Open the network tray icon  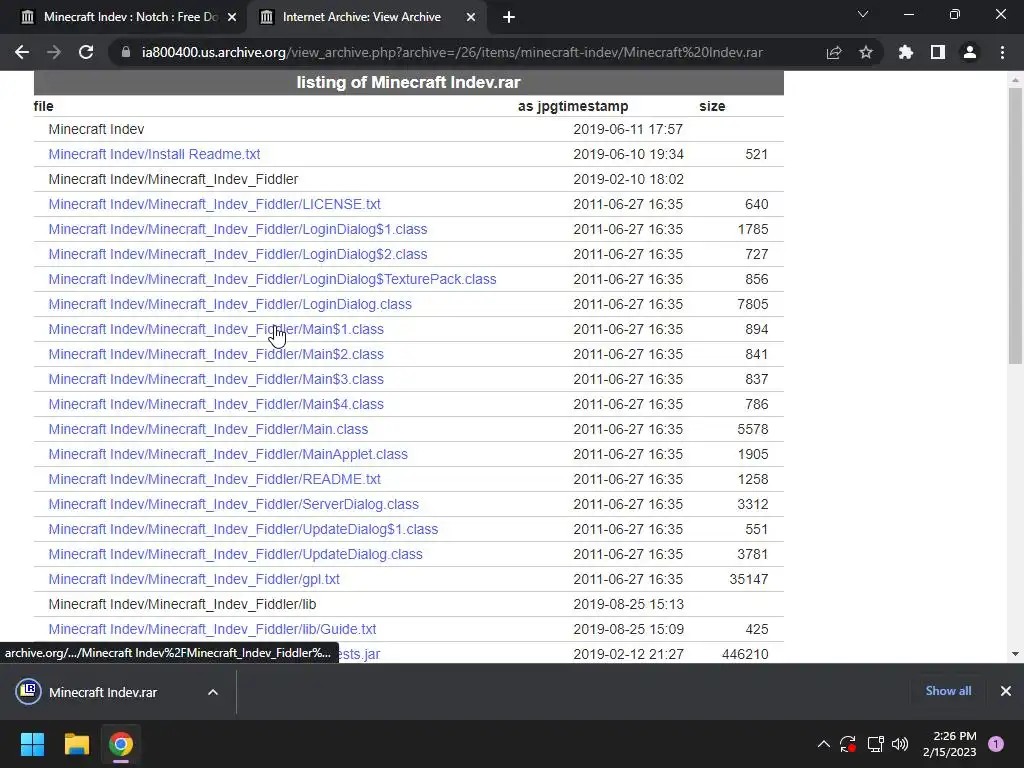875,744
